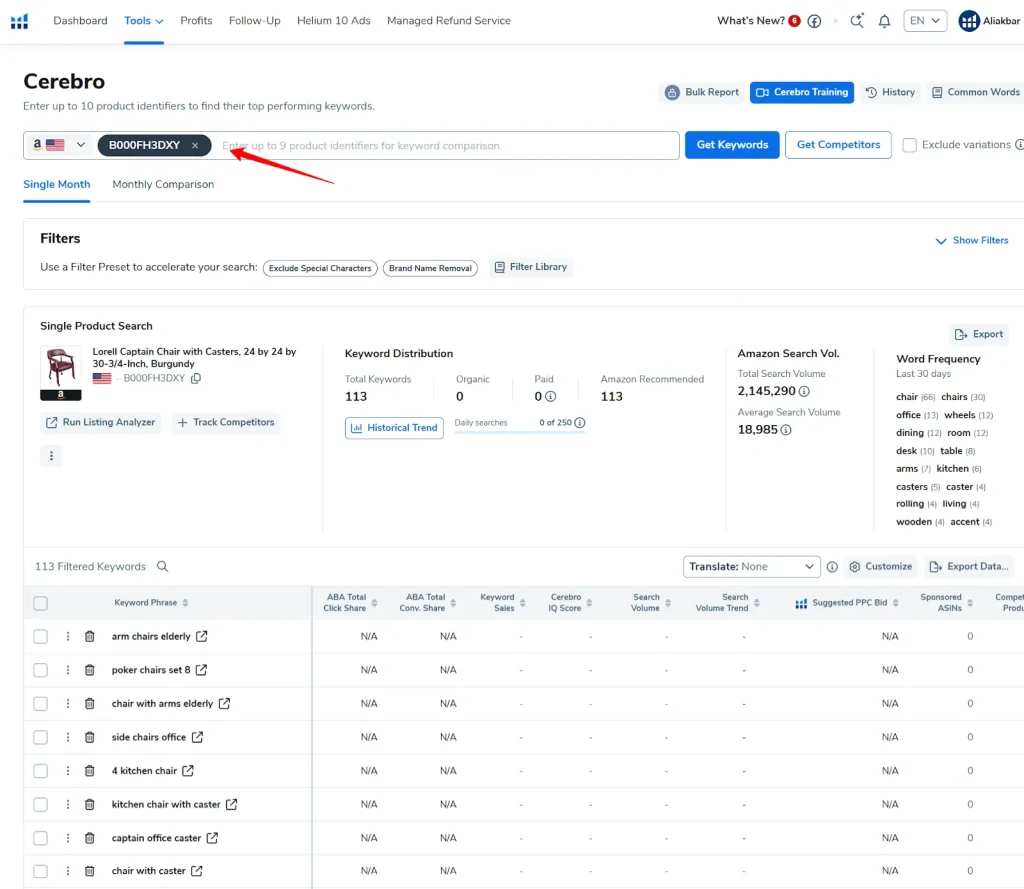Delete the 'arm chairs elderly' keyword row
1024x889 pixels.
click(89, 636)
